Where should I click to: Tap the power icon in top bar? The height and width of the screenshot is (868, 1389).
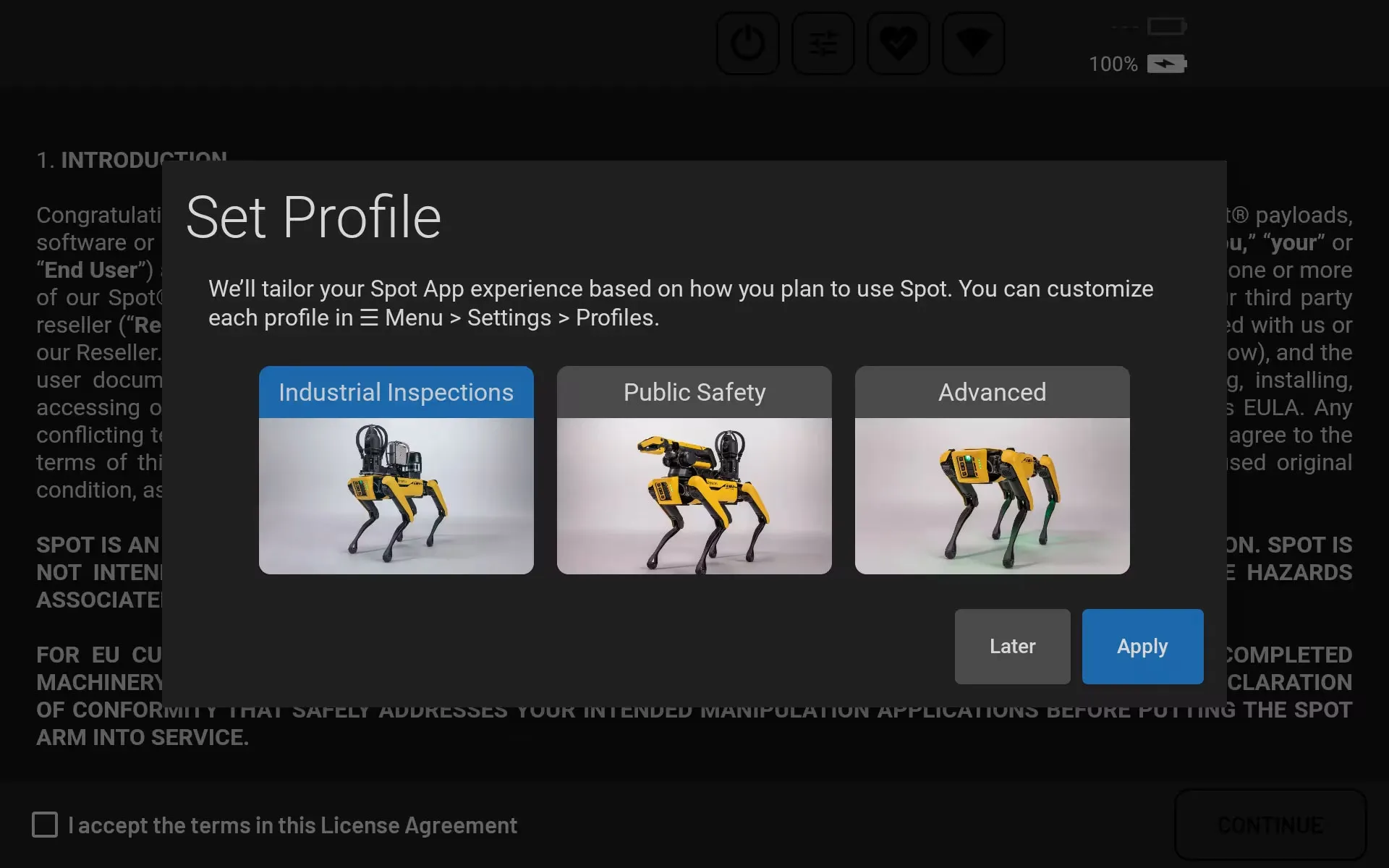pos(748,43)
